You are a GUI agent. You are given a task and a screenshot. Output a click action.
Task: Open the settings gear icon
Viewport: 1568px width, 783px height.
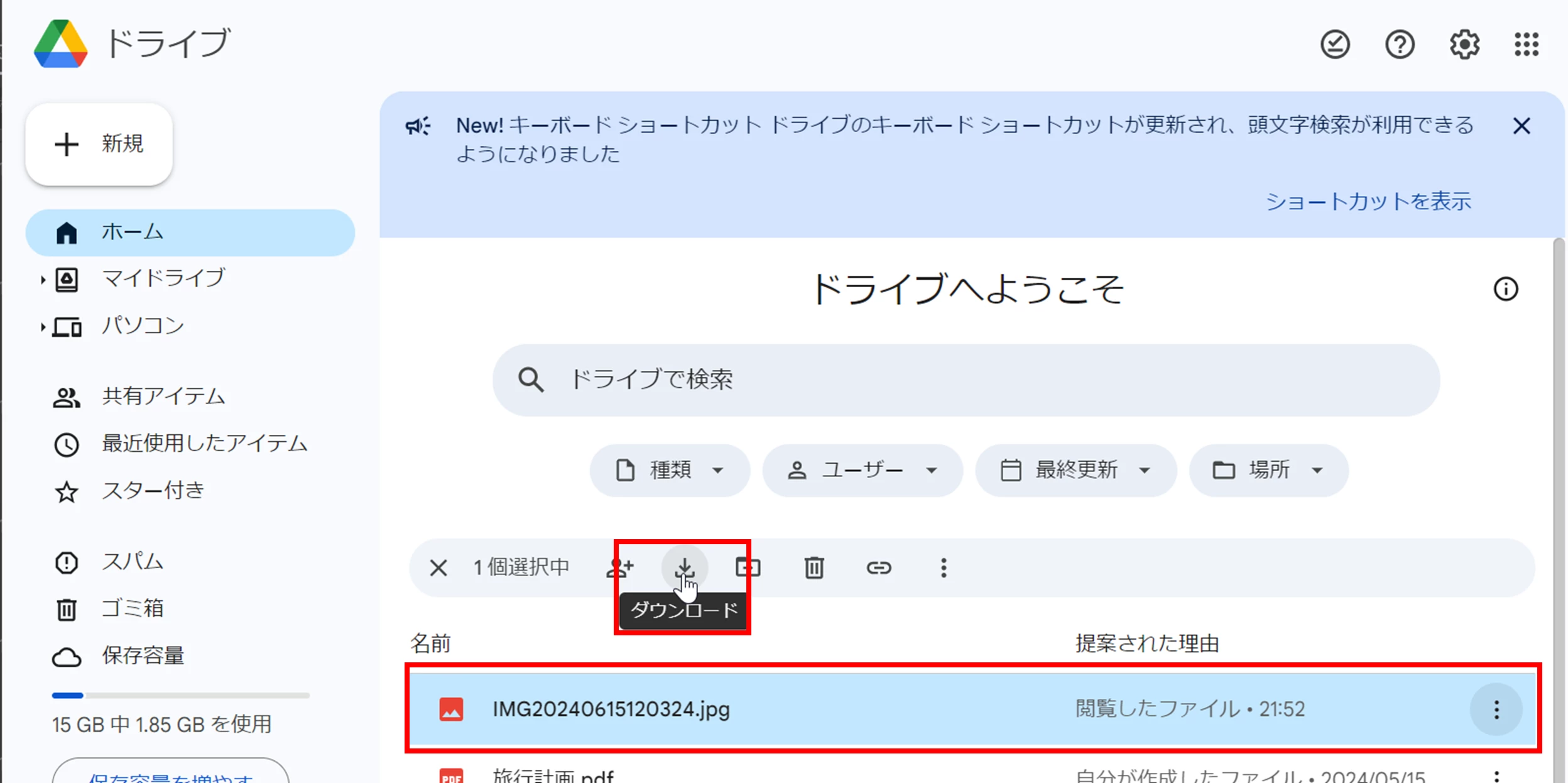(1464, 44)
